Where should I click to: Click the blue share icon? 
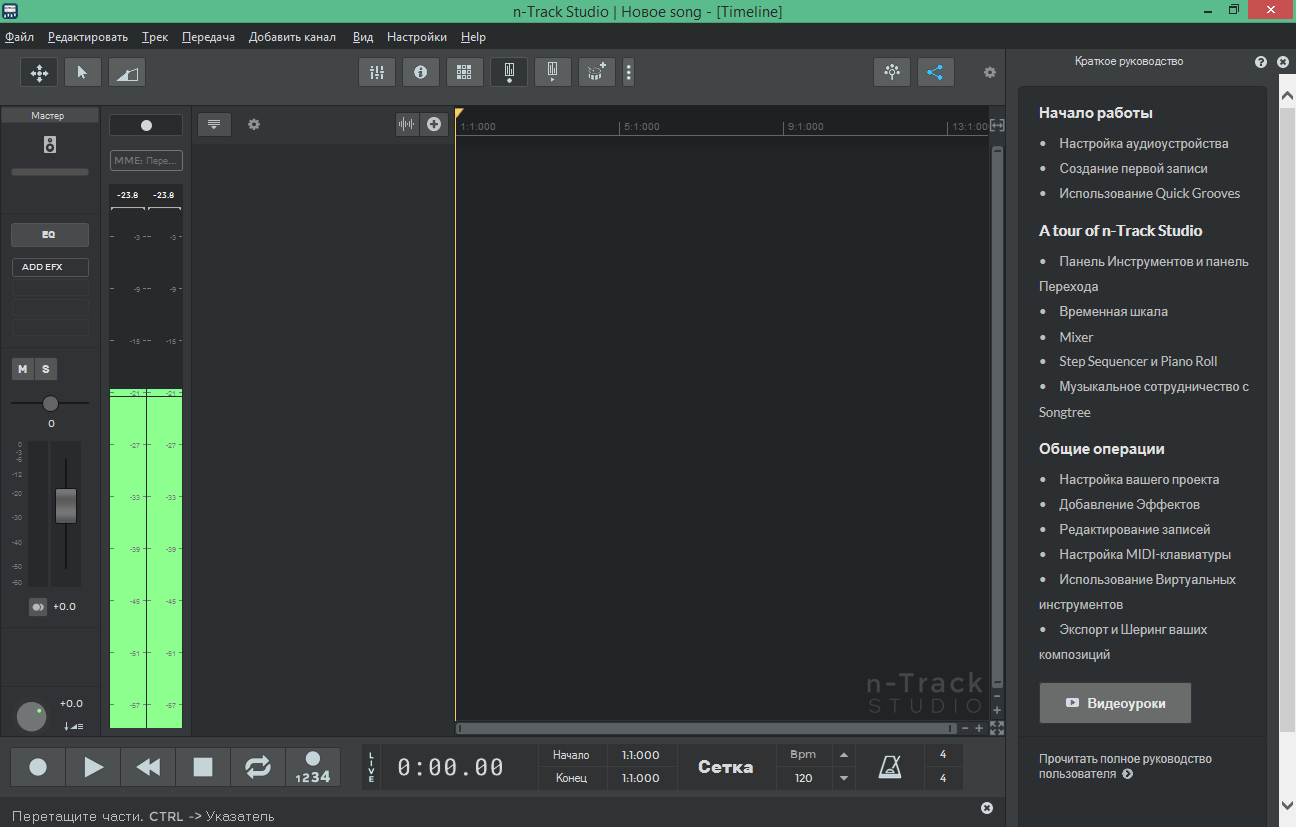click(x=936, y=72)
